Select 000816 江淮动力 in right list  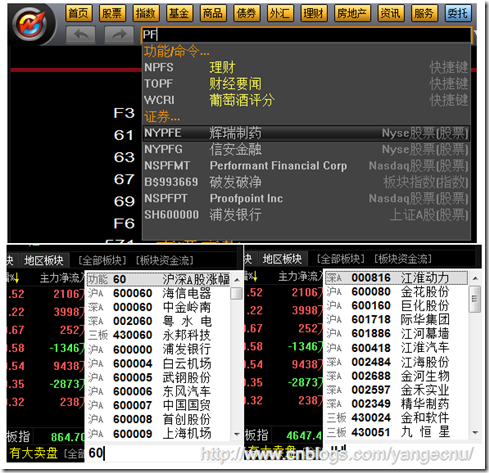[397, 278]
